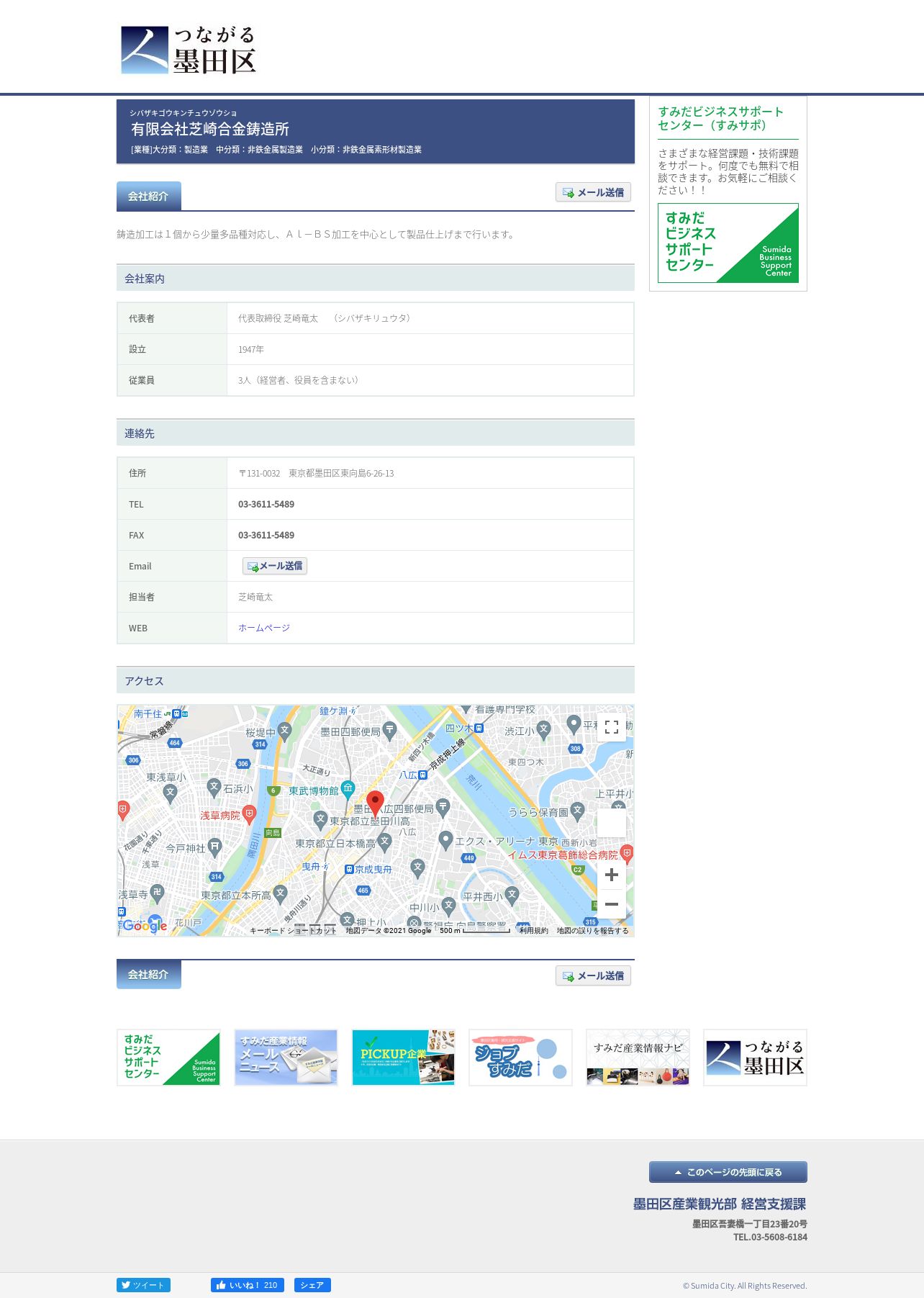Click 八広 station icon on map

click(x=423, y=775)
